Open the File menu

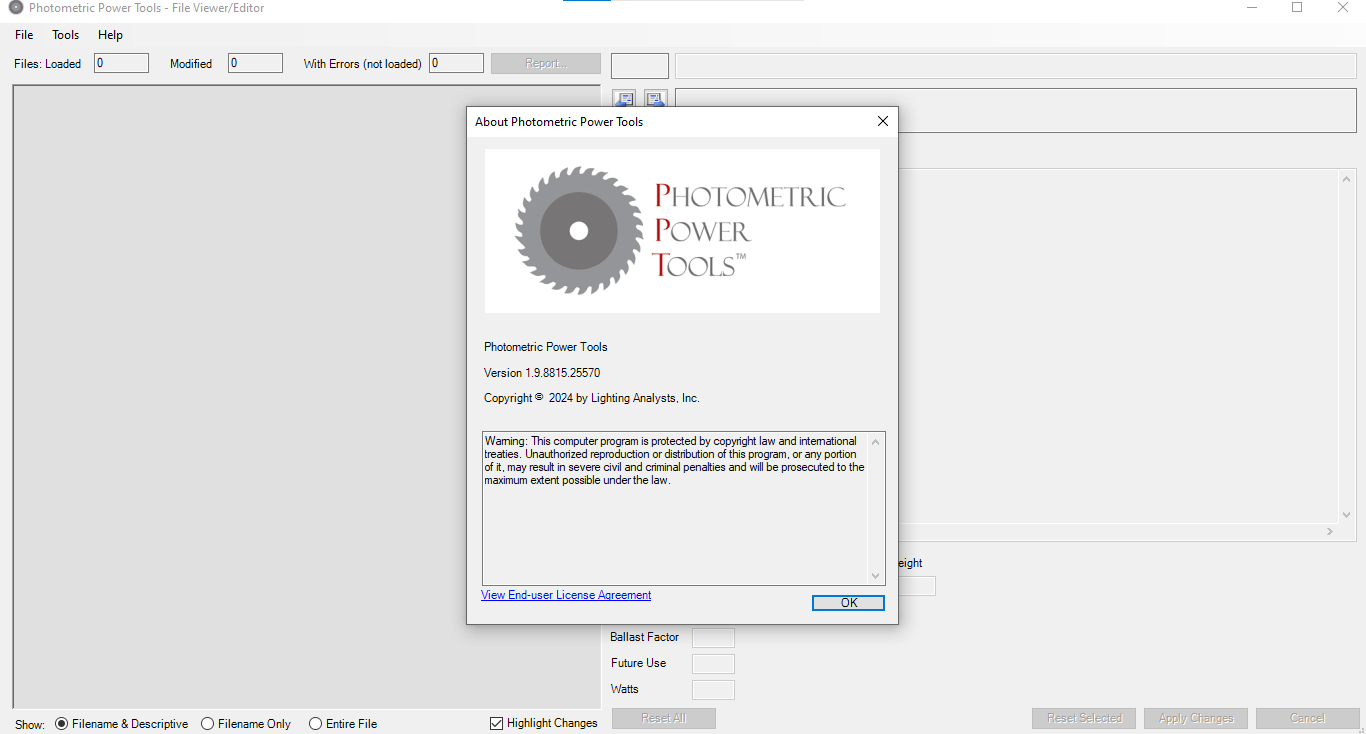(24, 35)
